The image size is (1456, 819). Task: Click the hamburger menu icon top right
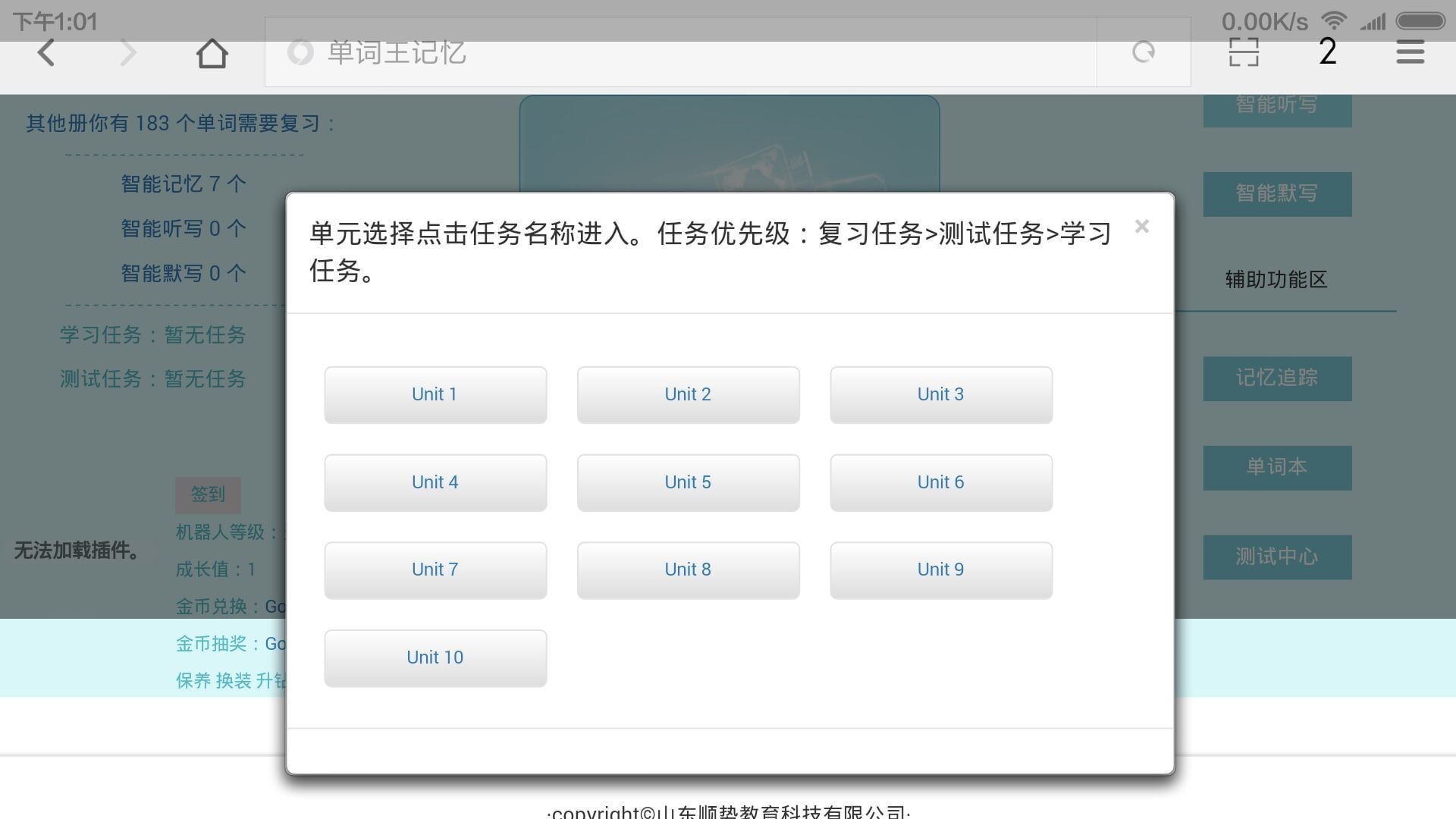(1411, 53)
